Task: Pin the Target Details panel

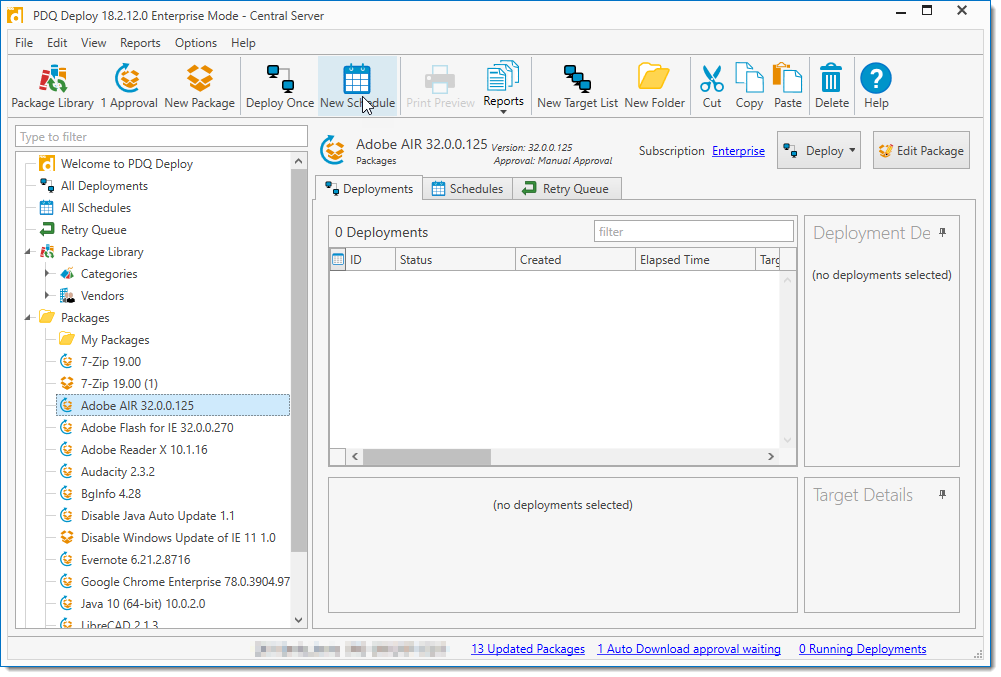Action: (942, 495)
